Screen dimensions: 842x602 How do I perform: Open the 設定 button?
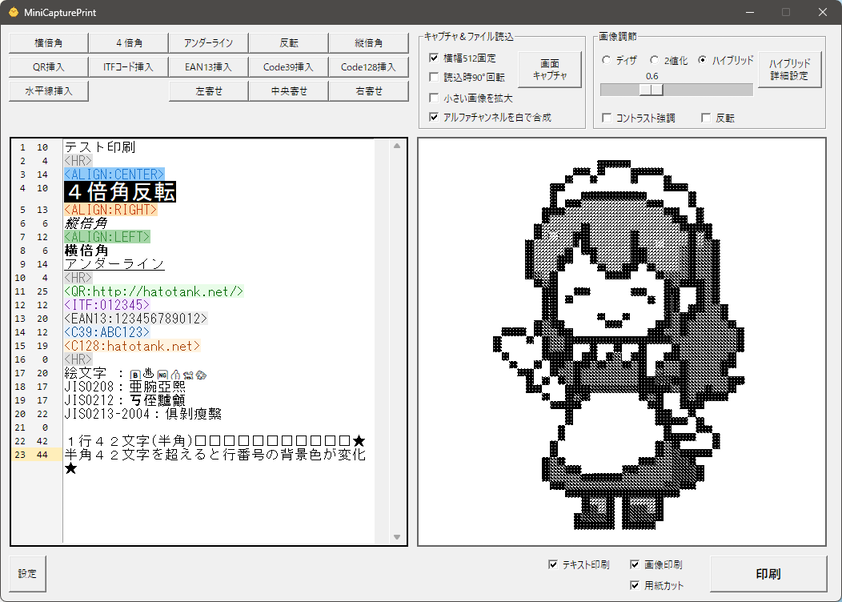(x=27, y=574)
